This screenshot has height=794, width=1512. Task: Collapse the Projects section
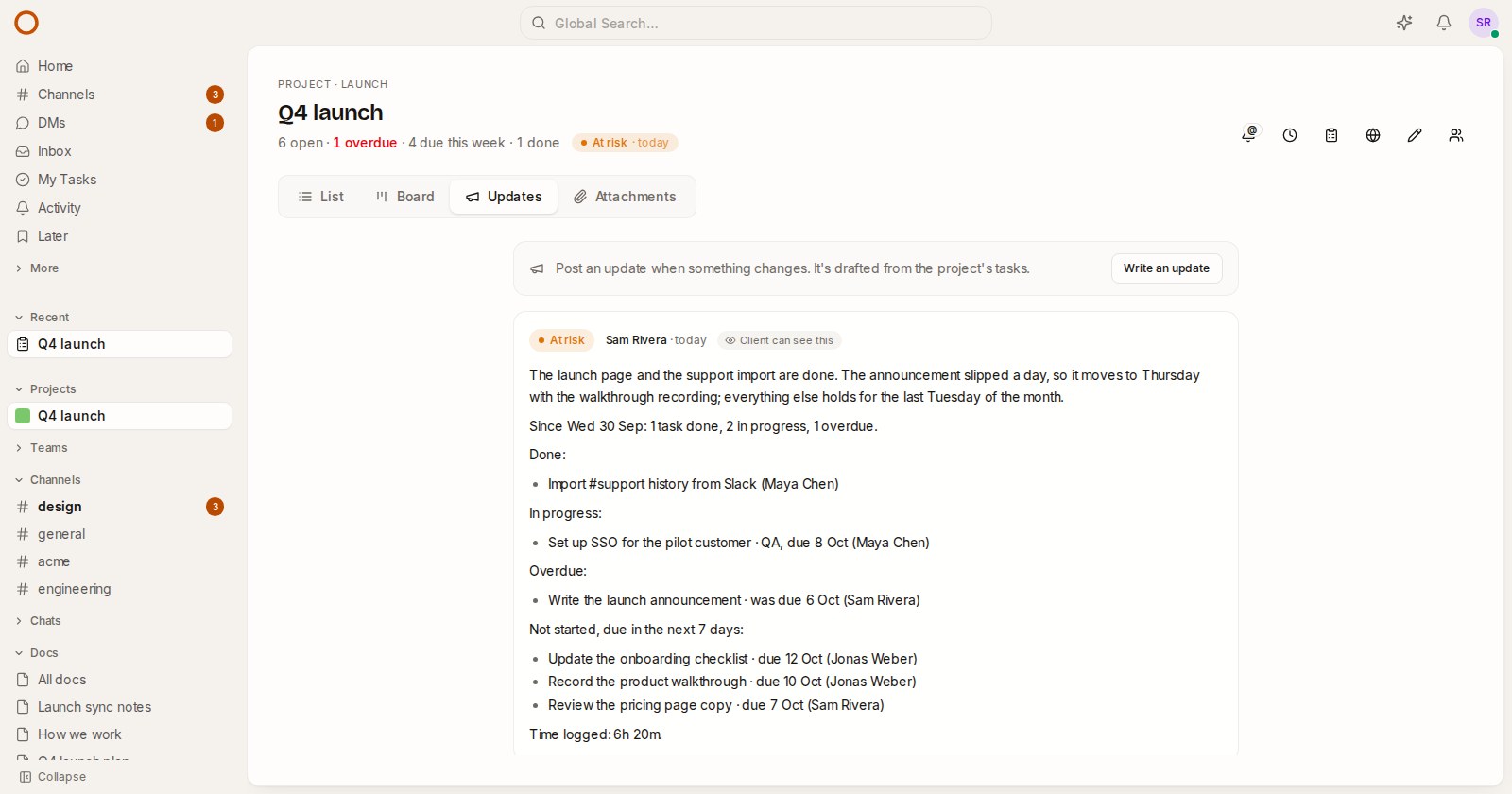coord(45,389)
